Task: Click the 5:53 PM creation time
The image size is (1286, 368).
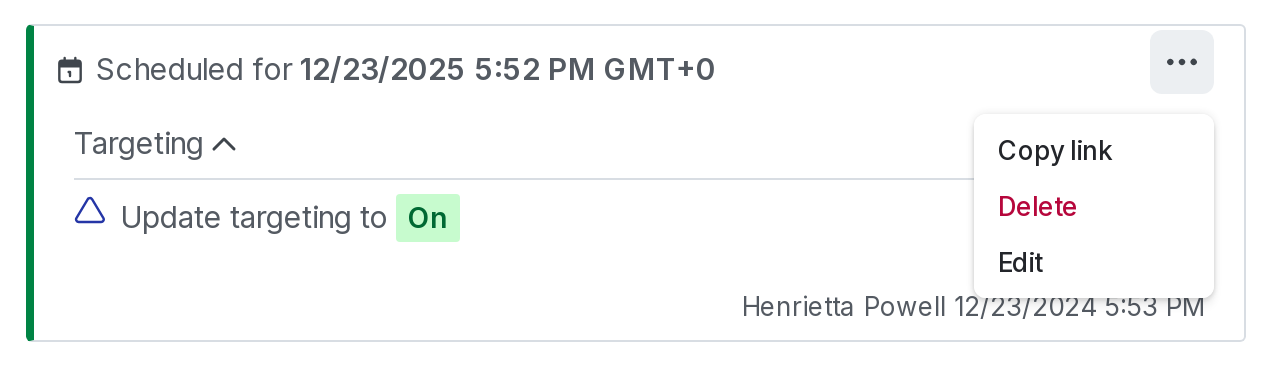Action: [x=1154, y=306]
